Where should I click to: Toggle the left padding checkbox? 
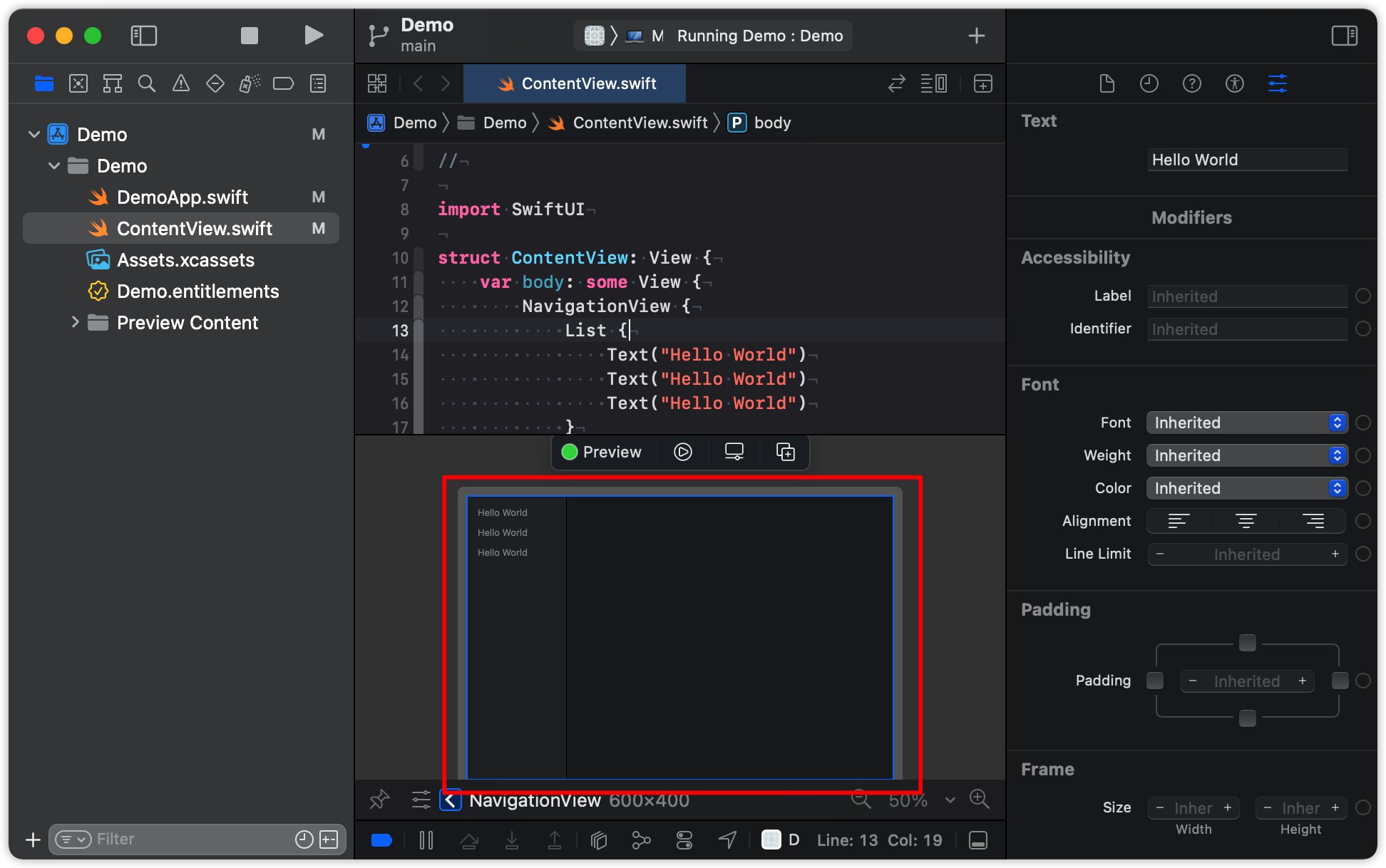click(1155, 681)
